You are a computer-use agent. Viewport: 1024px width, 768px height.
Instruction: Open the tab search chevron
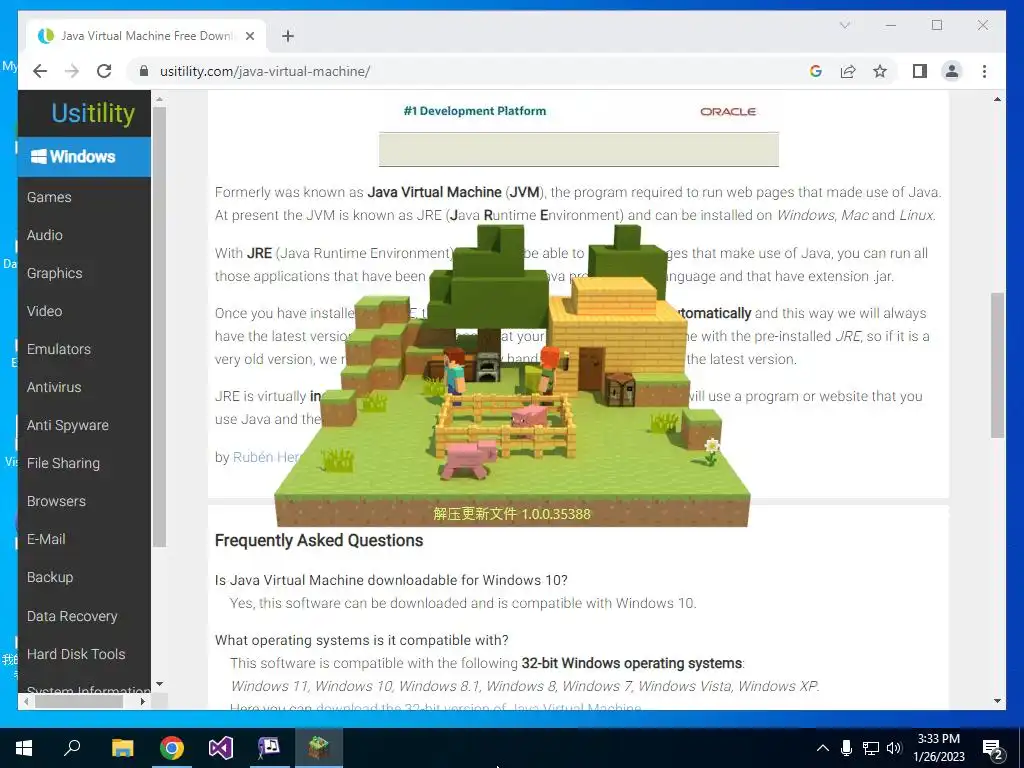click(x=844, y=25)
